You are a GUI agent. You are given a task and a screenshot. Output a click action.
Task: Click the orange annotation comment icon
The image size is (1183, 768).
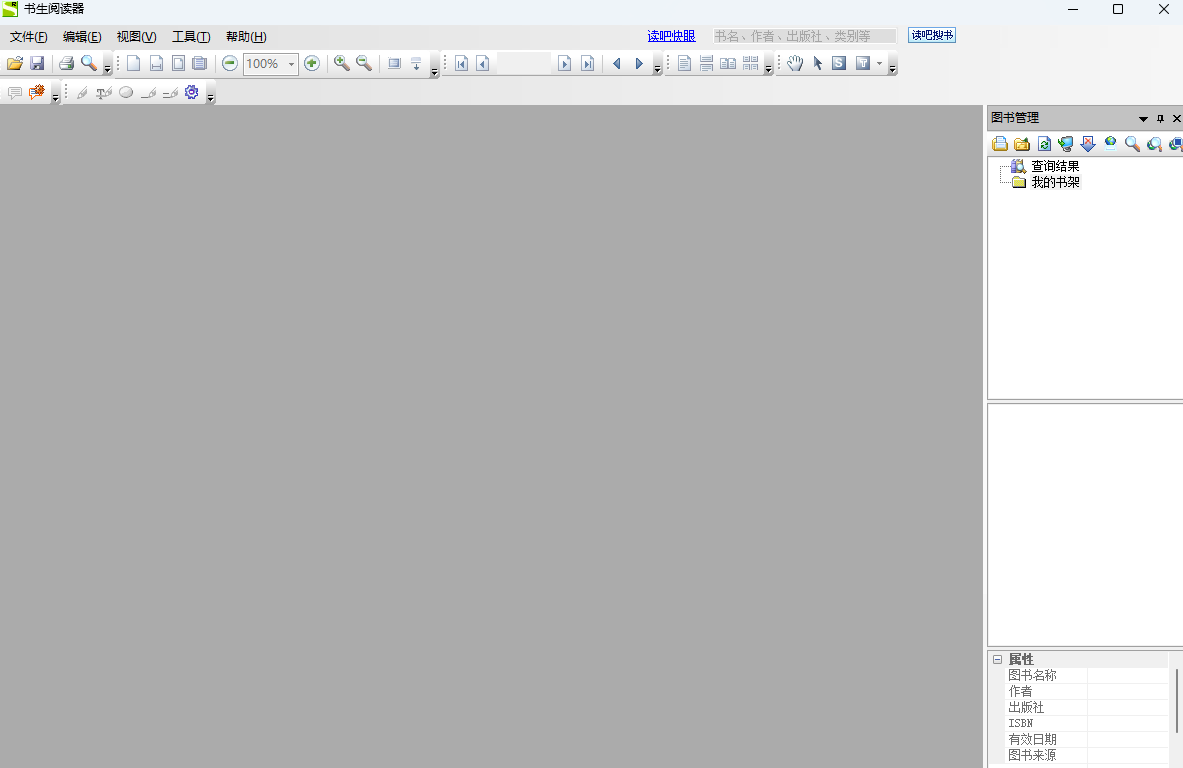[x=36, y=92]
